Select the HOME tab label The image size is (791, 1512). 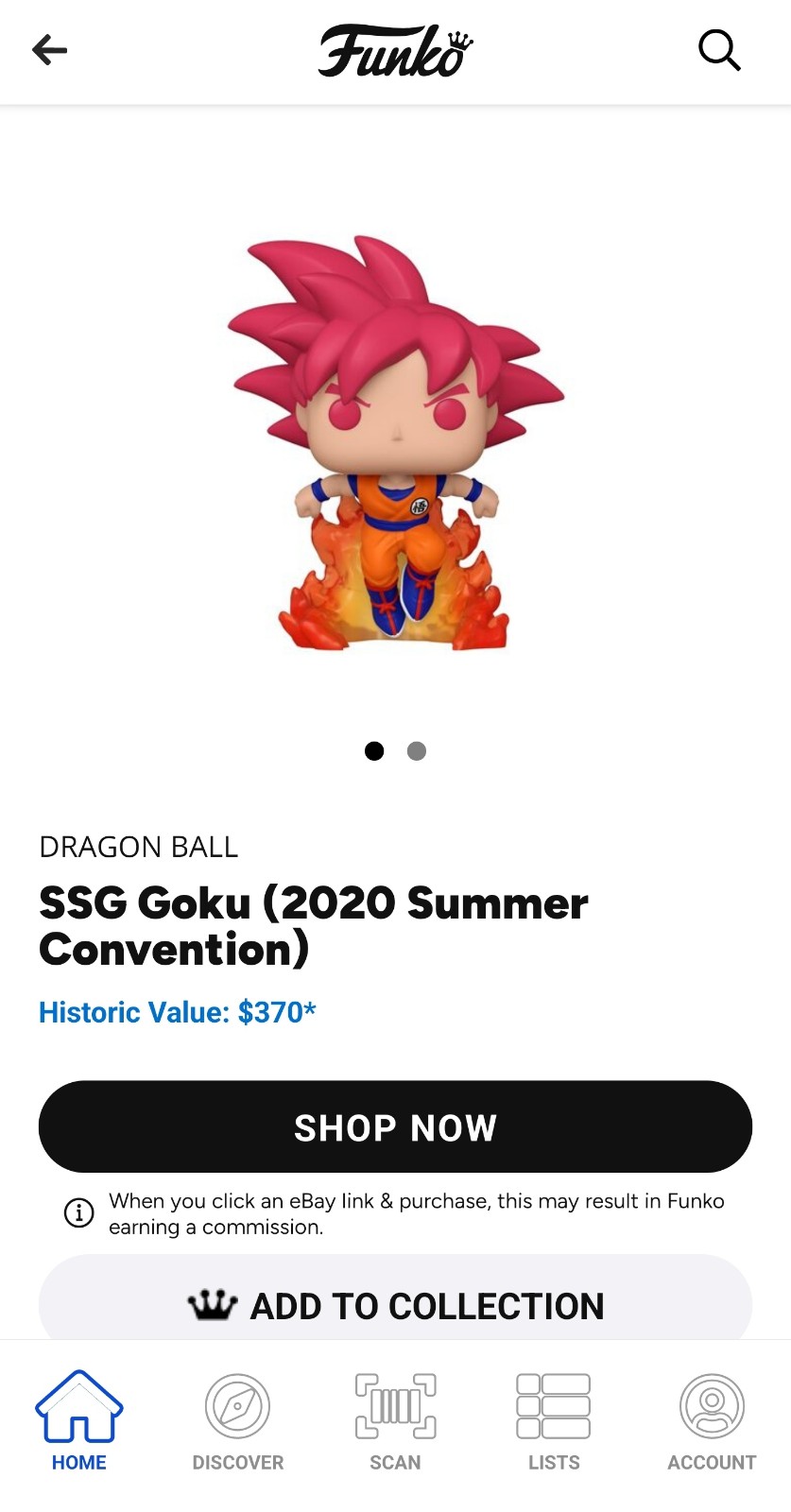point(79,1462)
